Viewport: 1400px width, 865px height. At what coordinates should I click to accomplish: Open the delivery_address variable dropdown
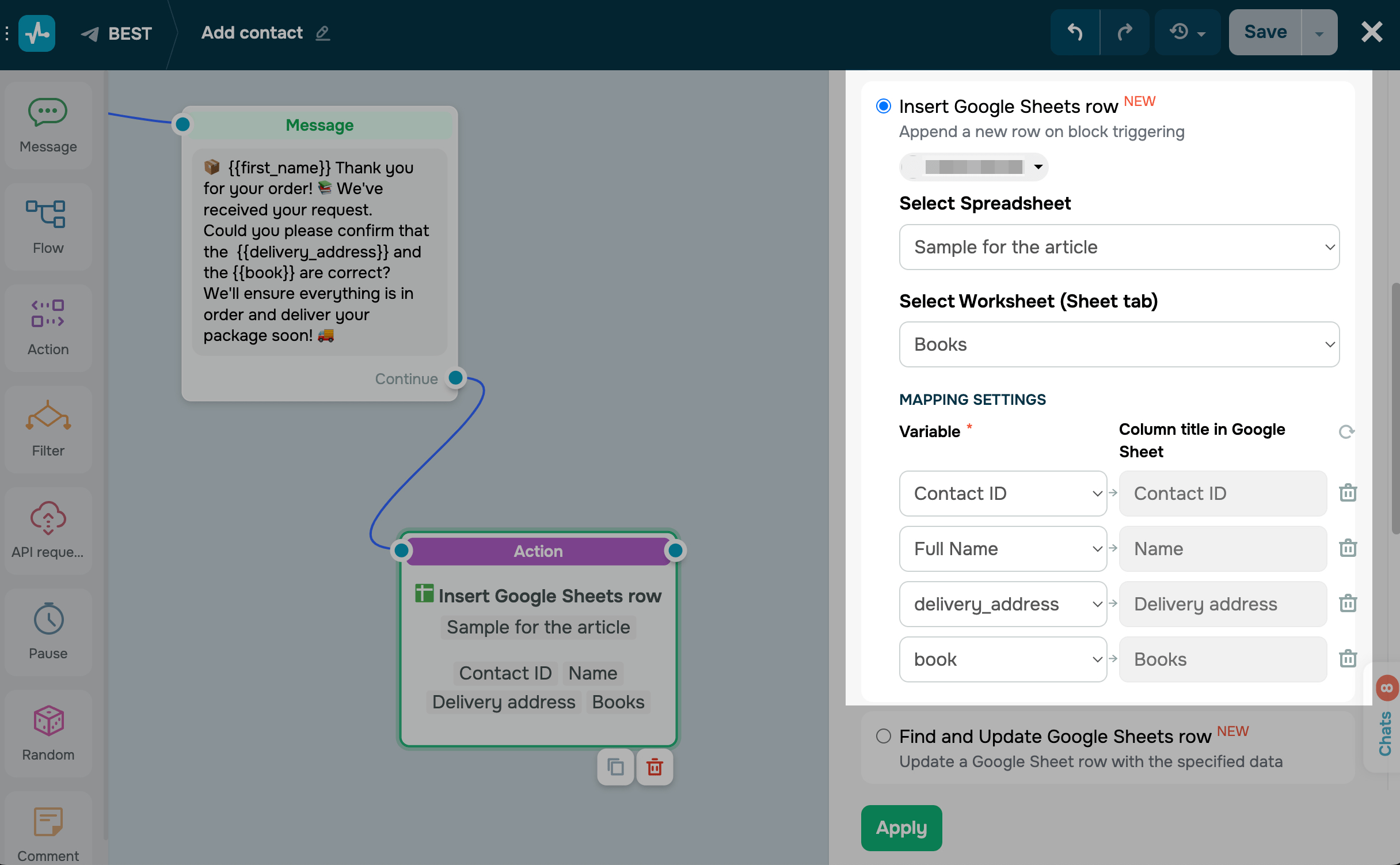(1002, 604)
